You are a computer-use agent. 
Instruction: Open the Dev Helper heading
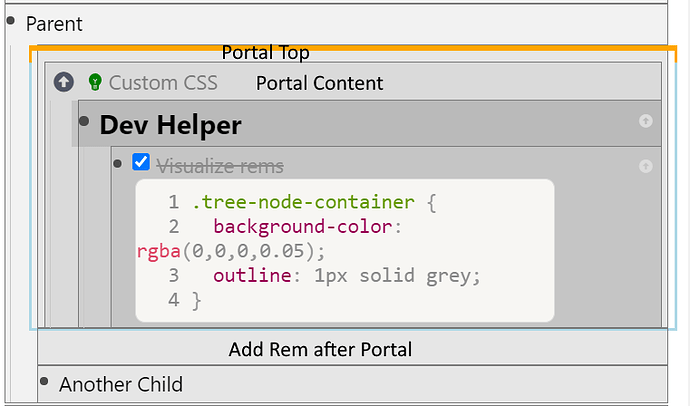click(x=170, y=125)
